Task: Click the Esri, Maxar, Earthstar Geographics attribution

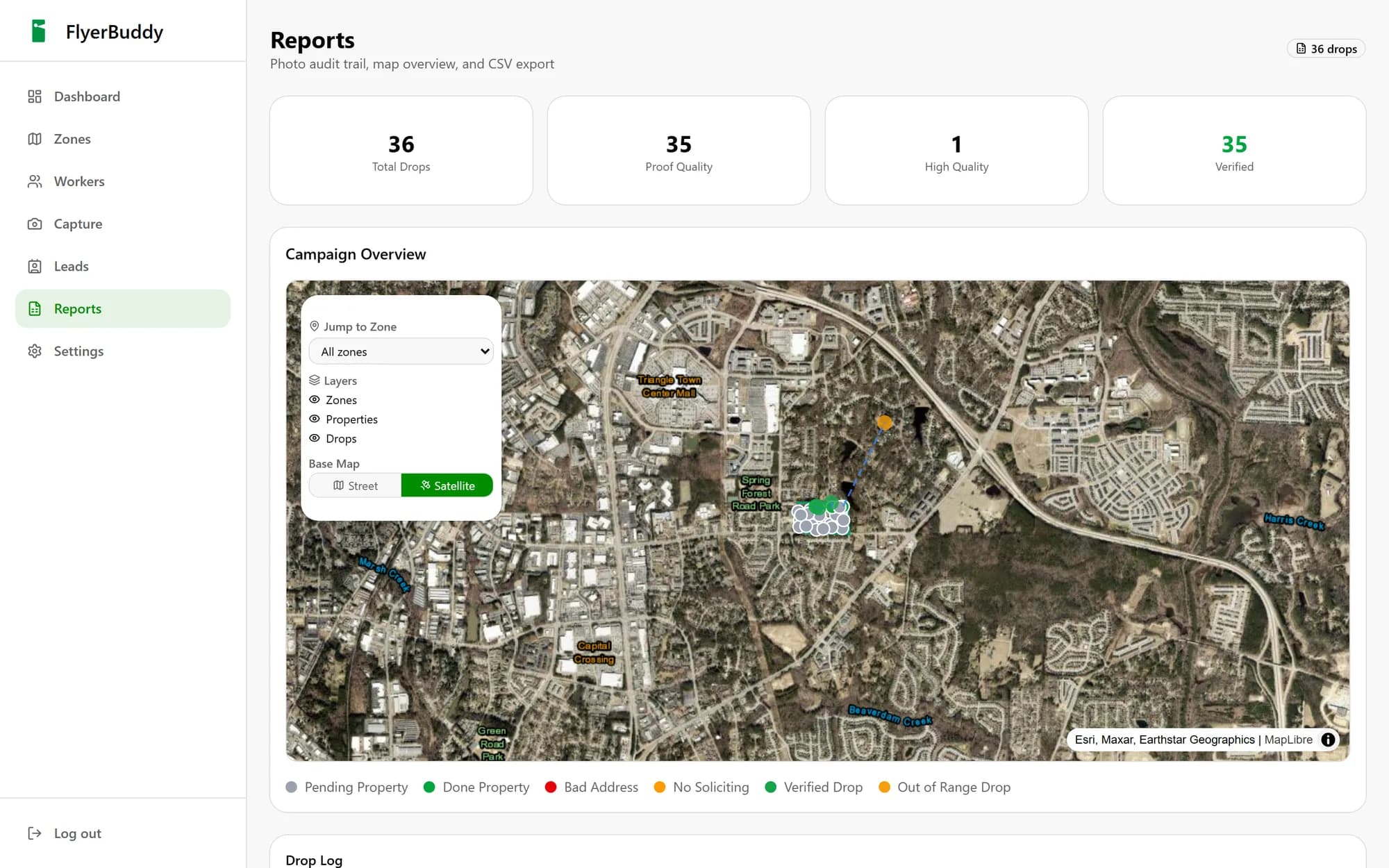Action: (x=1165, y=740)
